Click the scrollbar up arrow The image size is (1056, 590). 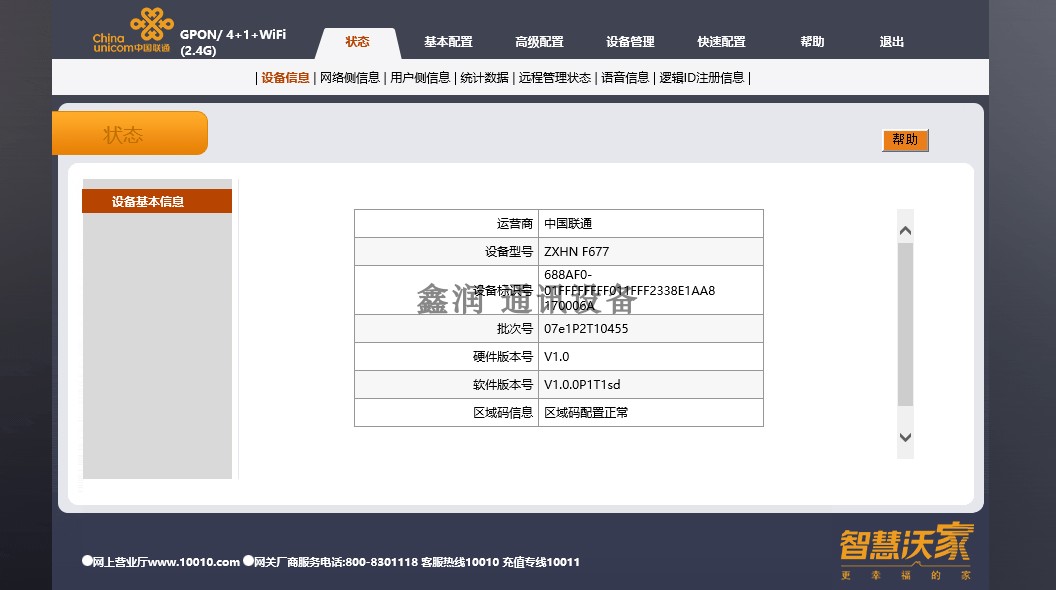coord(905,231)
